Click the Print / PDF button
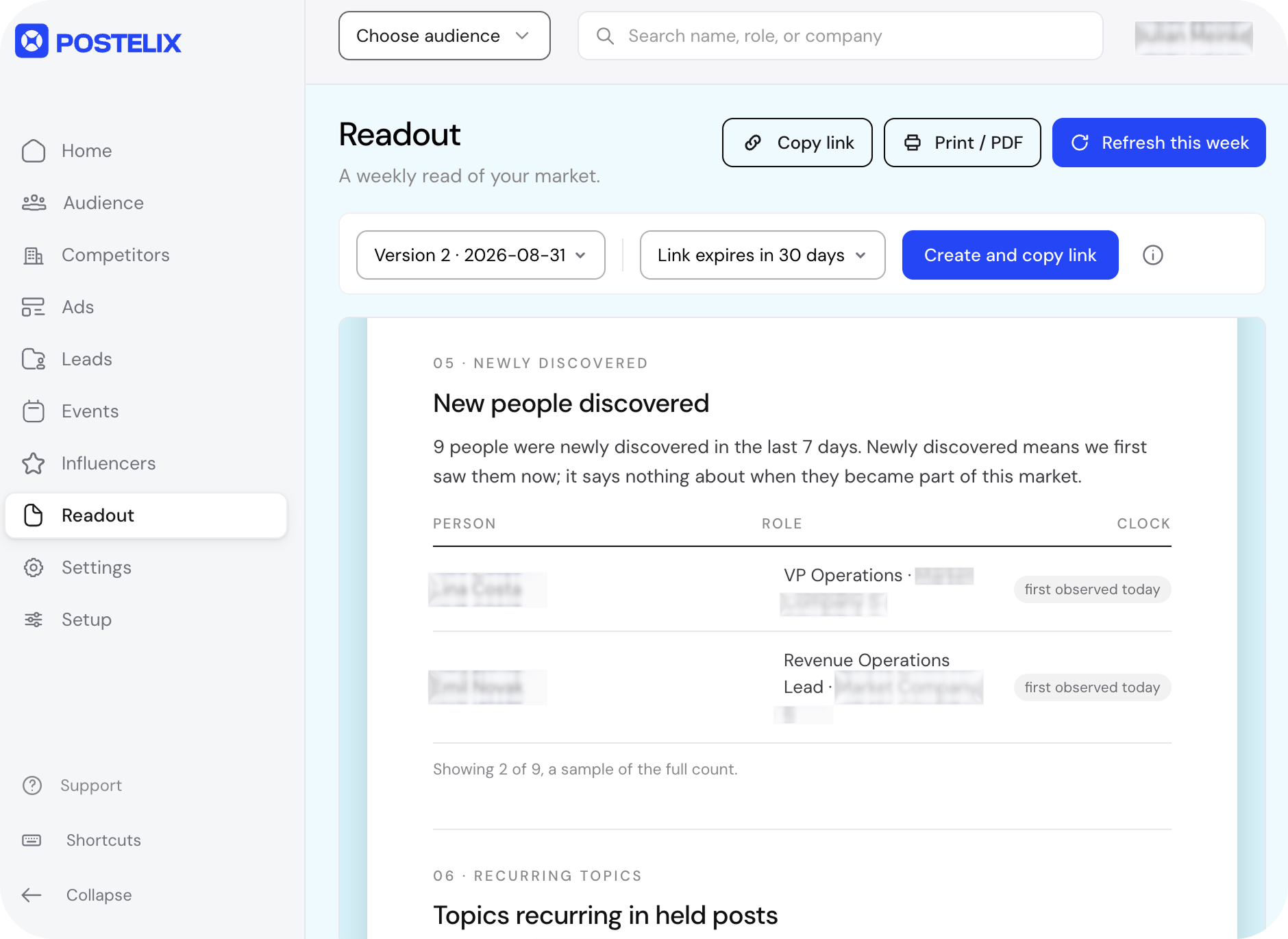 pyautogui.click(x=963, y=143)
